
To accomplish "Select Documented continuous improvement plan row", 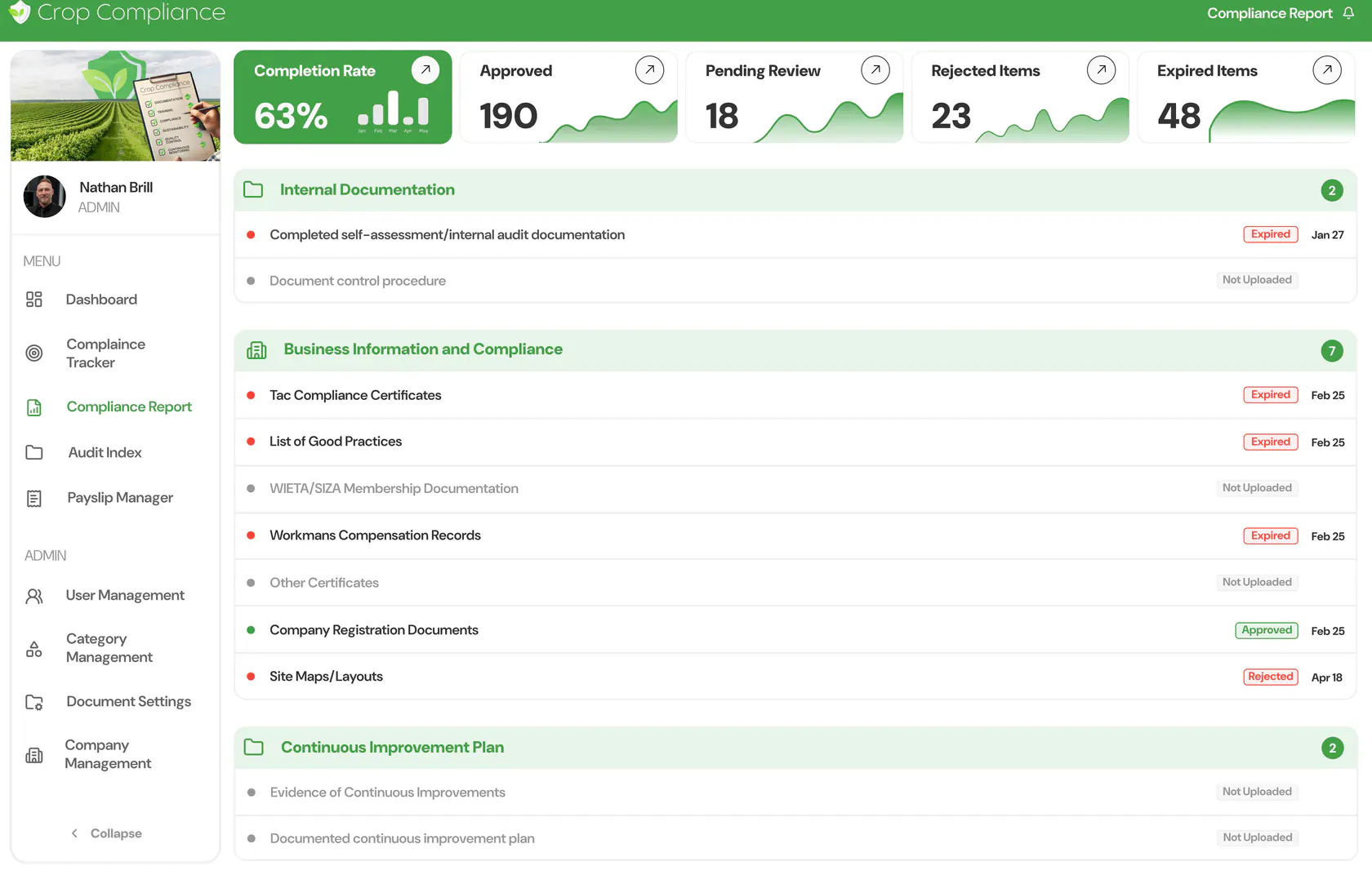I will click(795, 838).
